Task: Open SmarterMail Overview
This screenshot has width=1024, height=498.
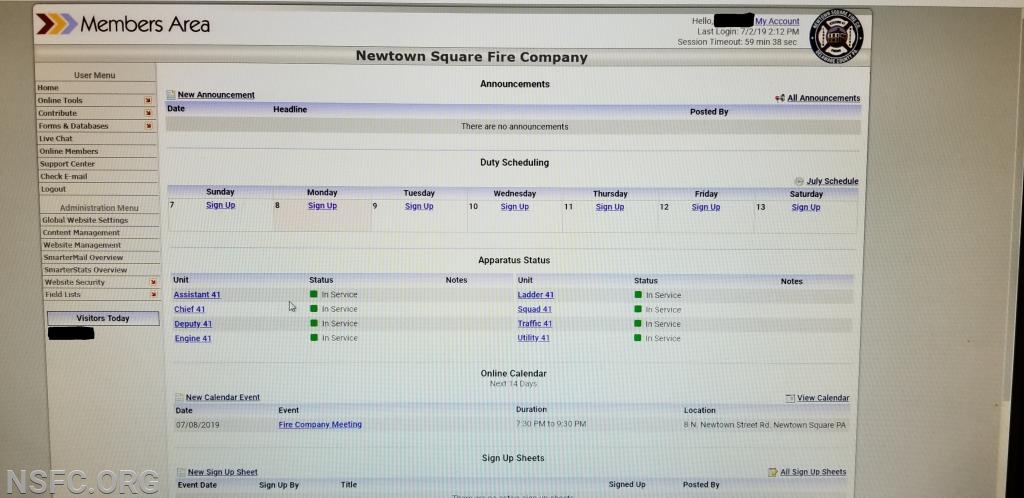Action: coord(83,257)
